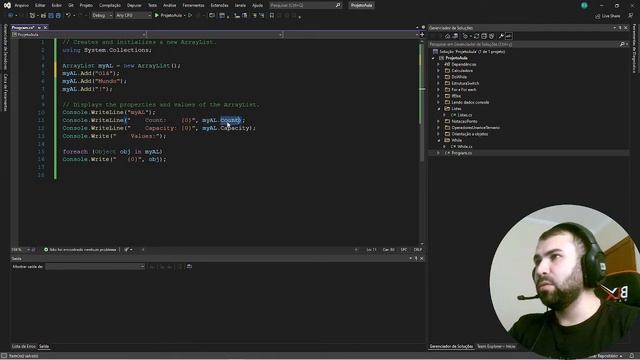
Task: Switch to the Lista de Erros tab
Action: (24, 346)
